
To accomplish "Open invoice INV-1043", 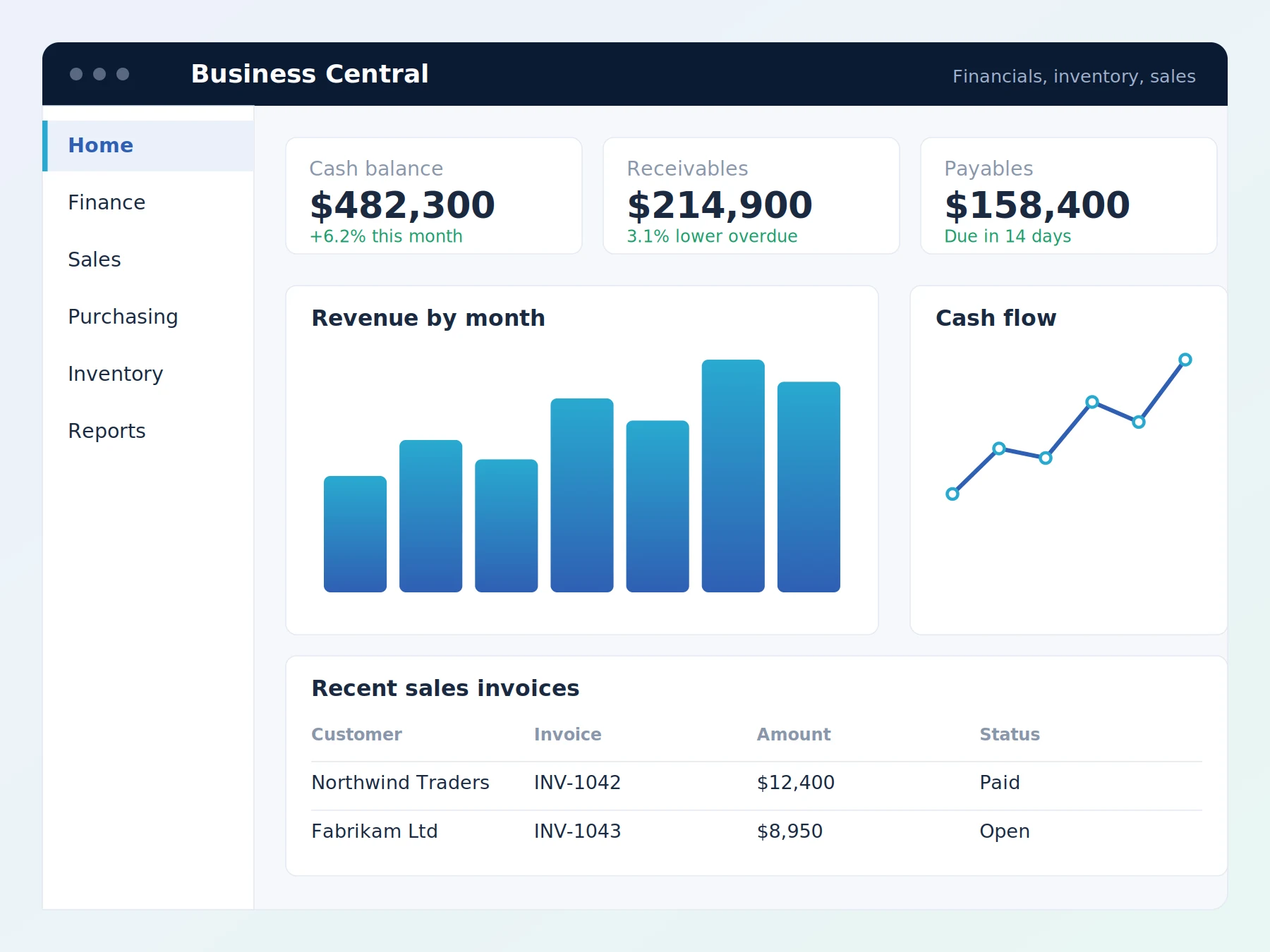I will tap(577, 831).
